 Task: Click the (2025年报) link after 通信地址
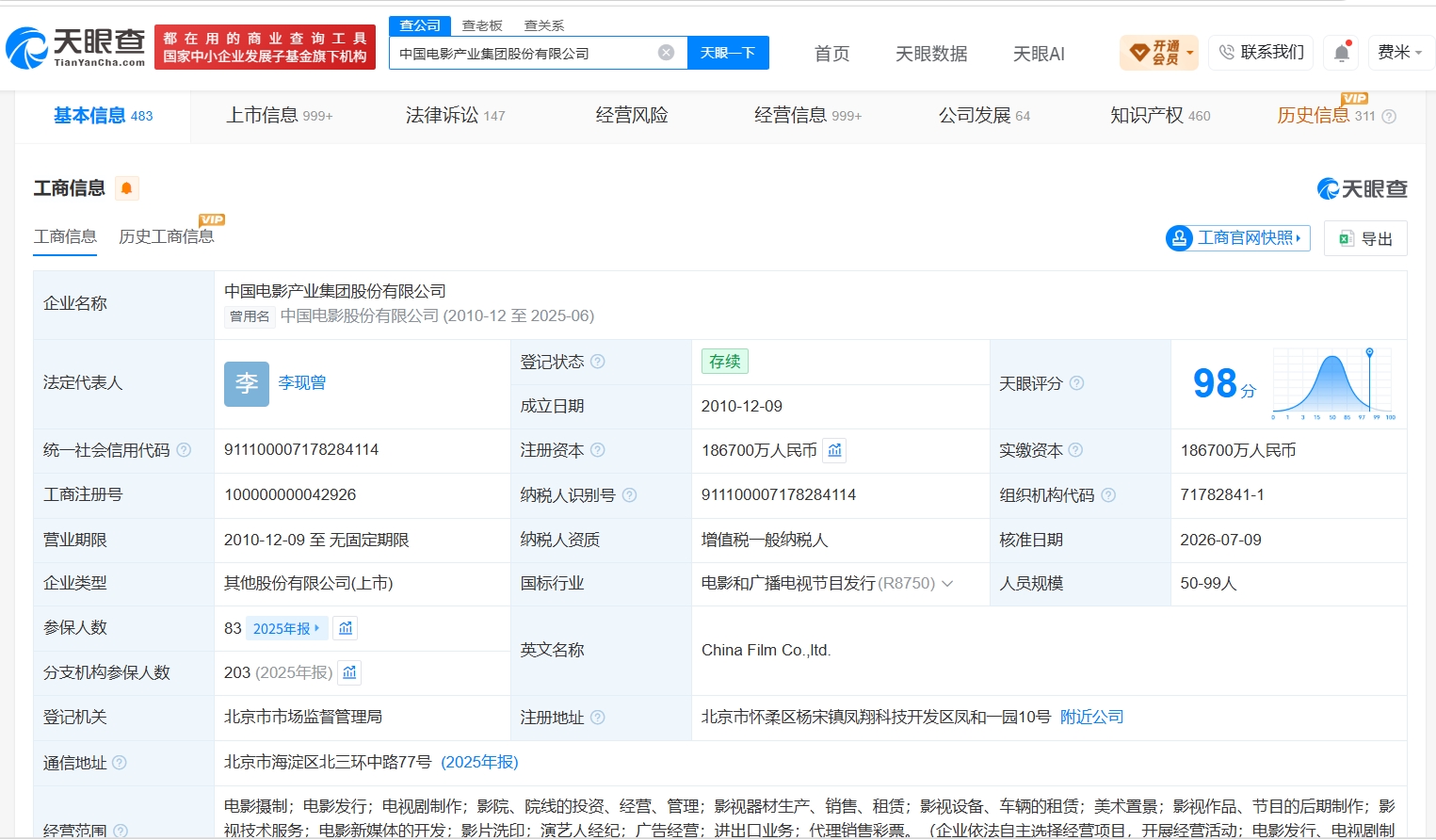479,762
